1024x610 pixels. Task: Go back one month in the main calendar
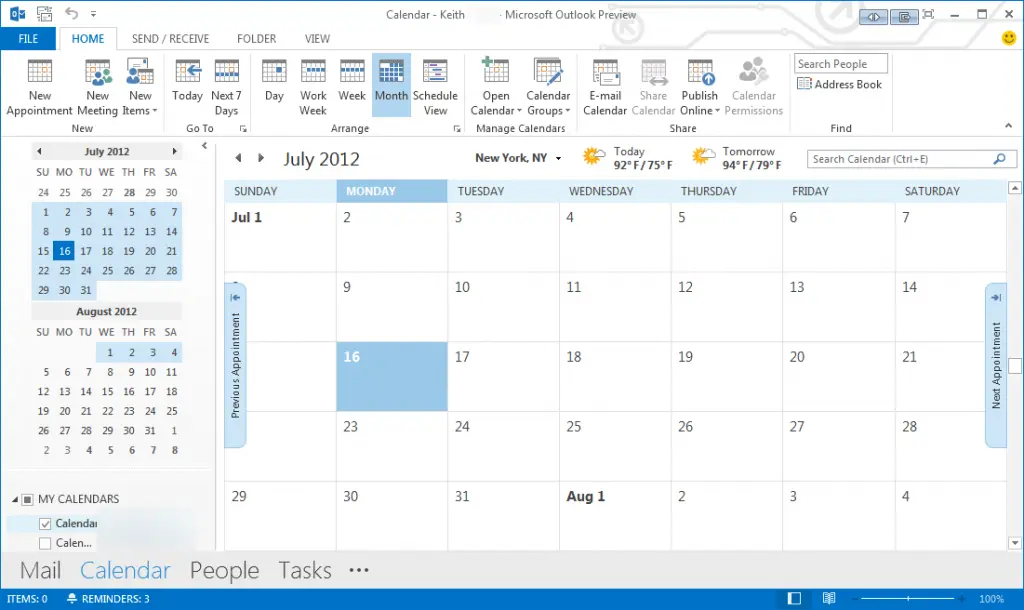(x=238, y=157)
